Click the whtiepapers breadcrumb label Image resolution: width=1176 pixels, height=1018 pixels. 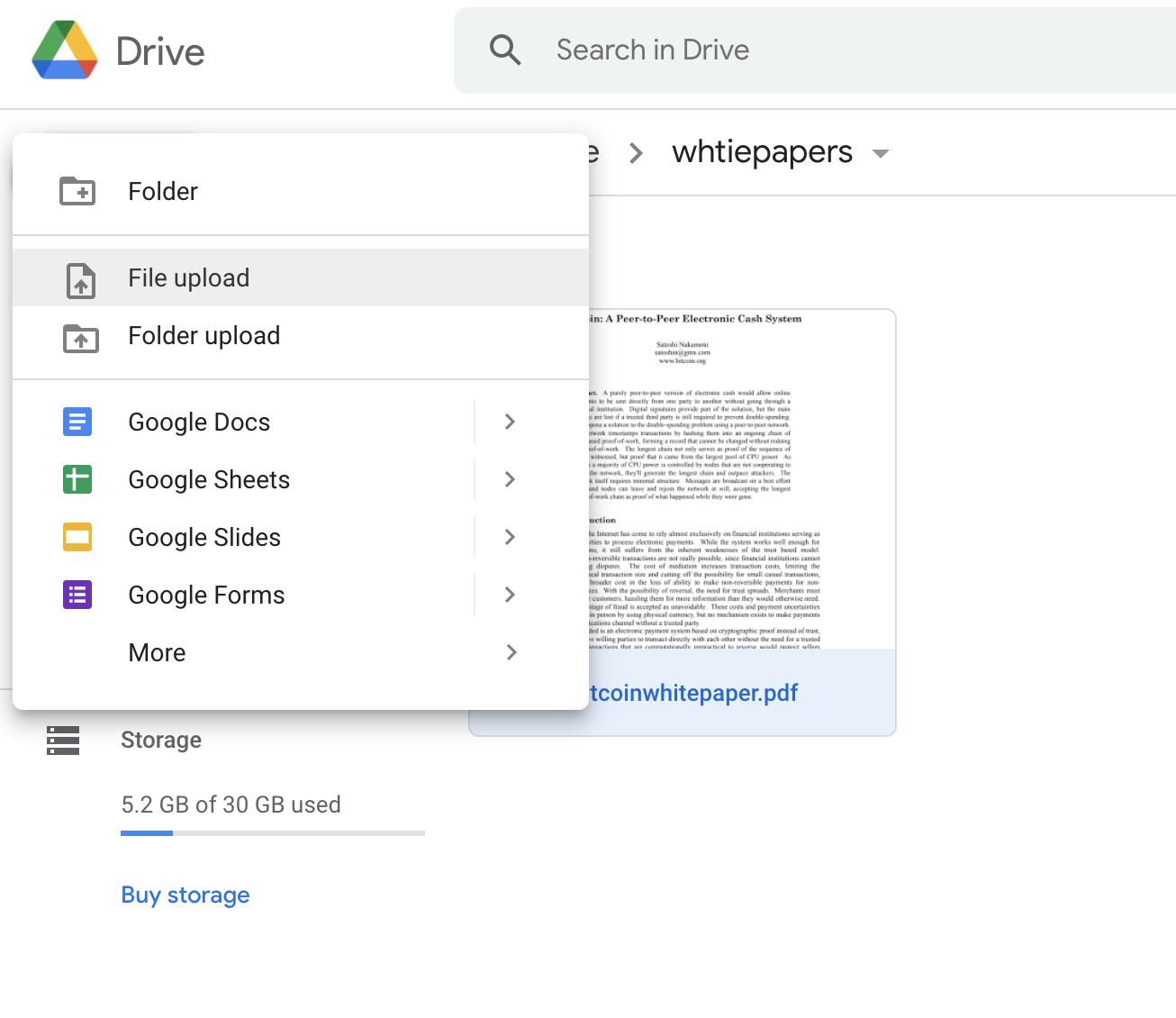point(762,151)
